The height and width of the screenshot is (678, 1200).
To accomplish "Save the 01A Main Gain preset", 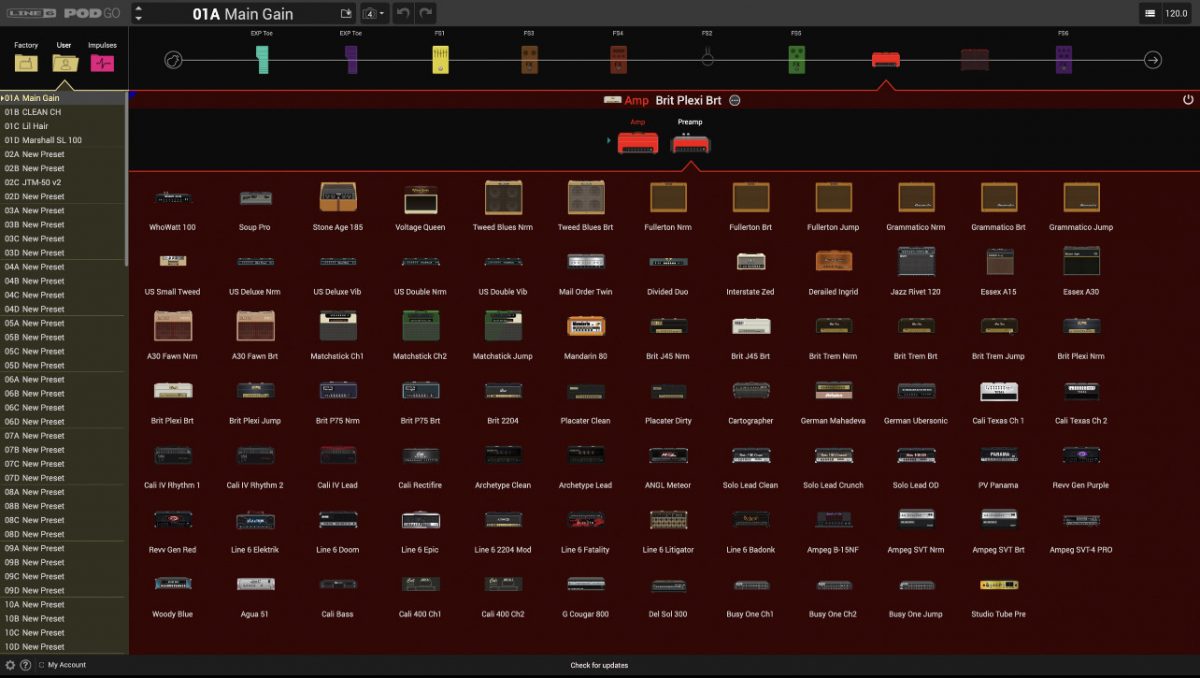I will [346, 13].
